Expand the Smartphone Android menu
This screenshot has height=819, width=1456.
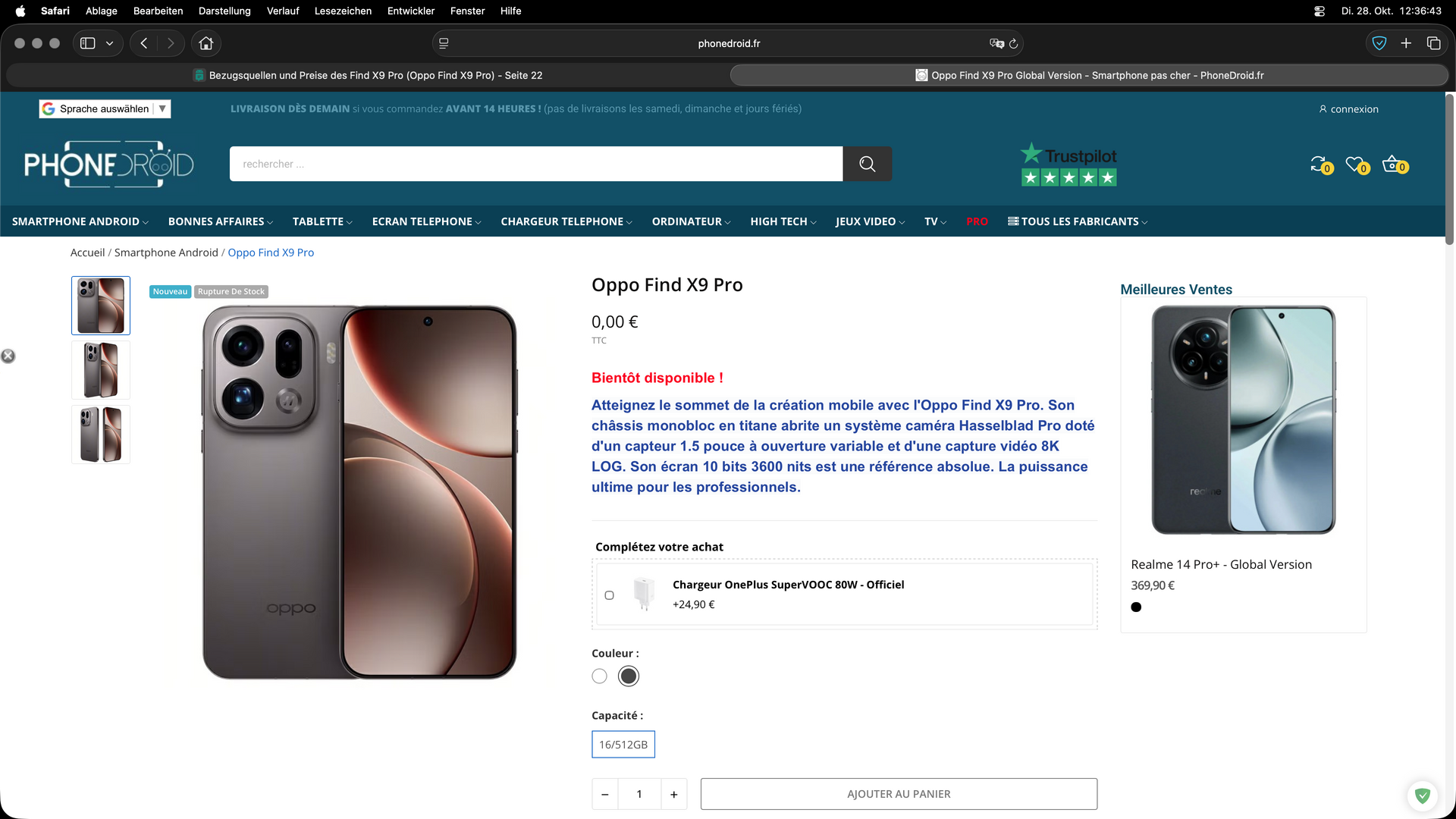[x=80, y=221]
